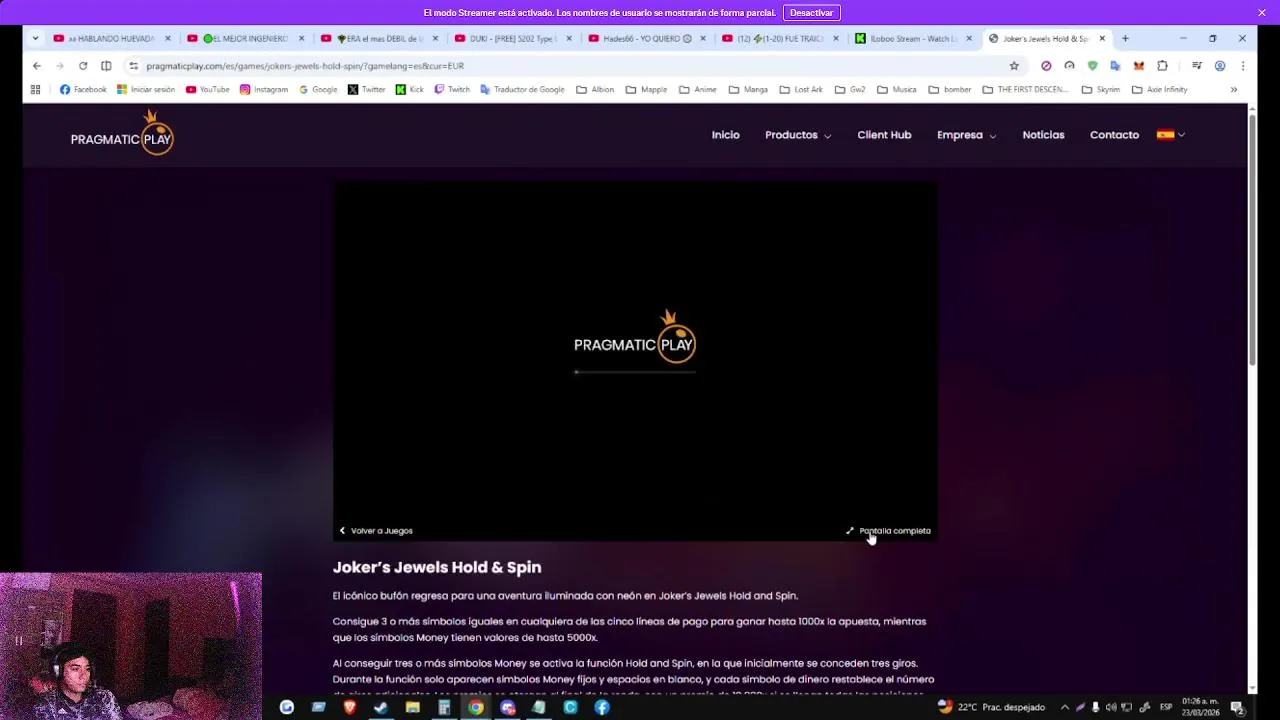
Task: Open the Instagram bookmark
Action: point(264,90)
